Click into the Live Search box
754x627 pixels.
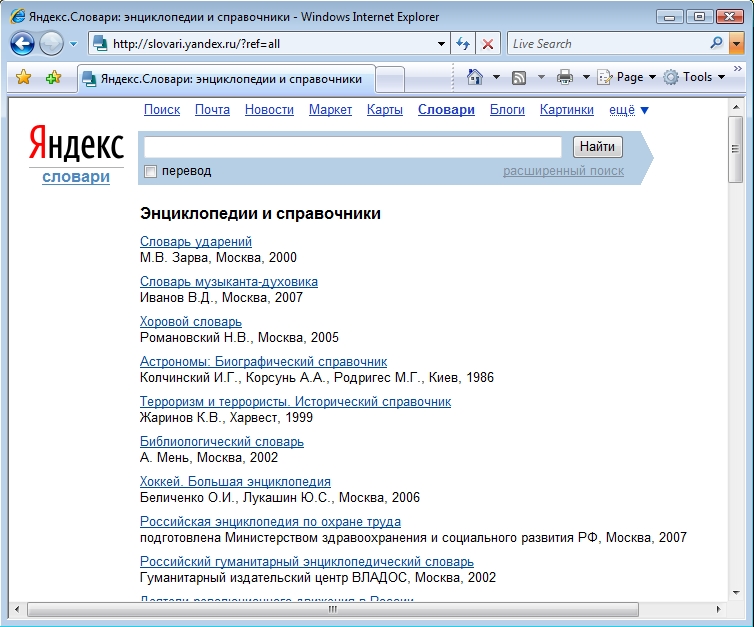point(608,44)
